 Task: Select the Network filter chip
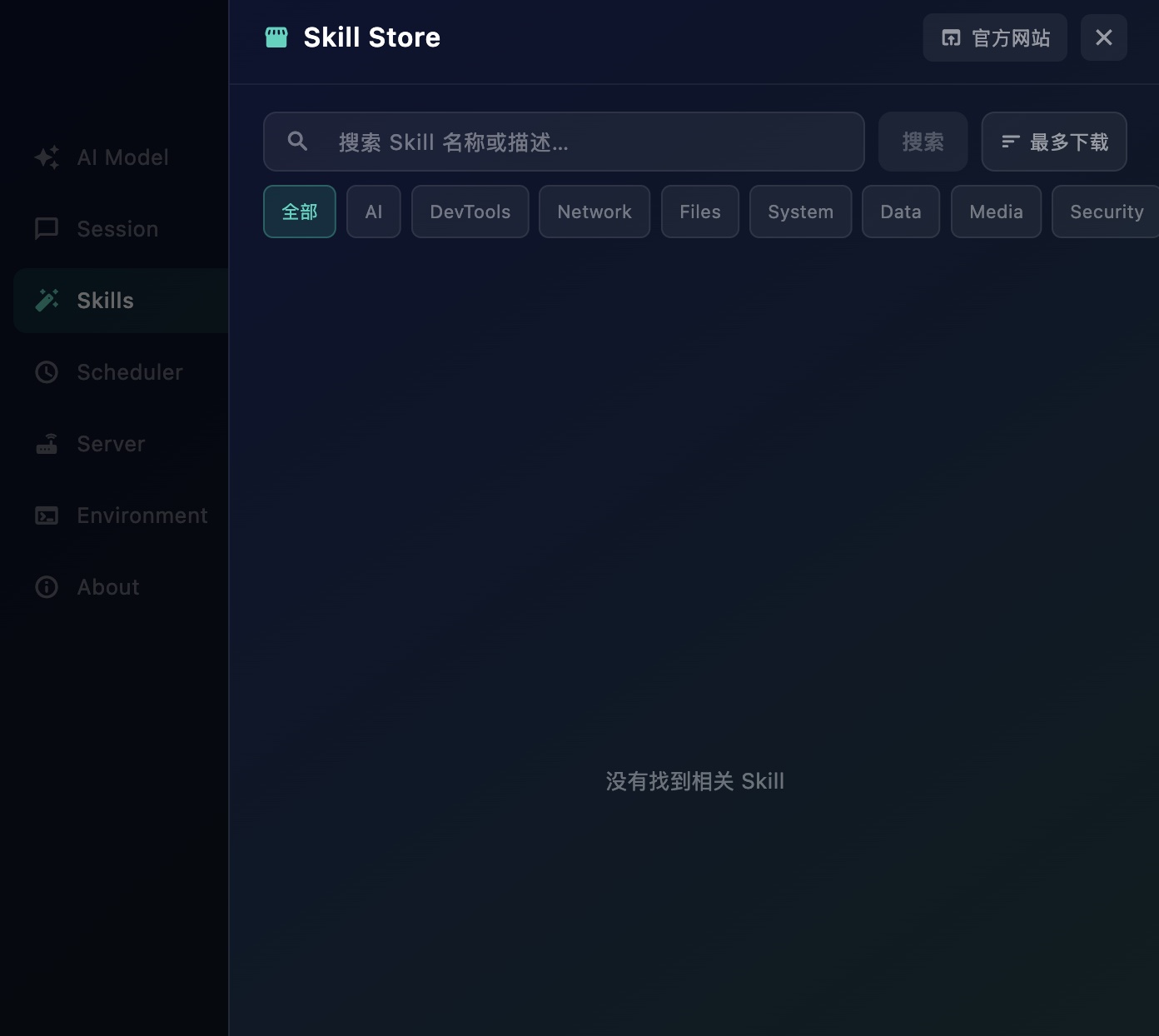(594, 212)
